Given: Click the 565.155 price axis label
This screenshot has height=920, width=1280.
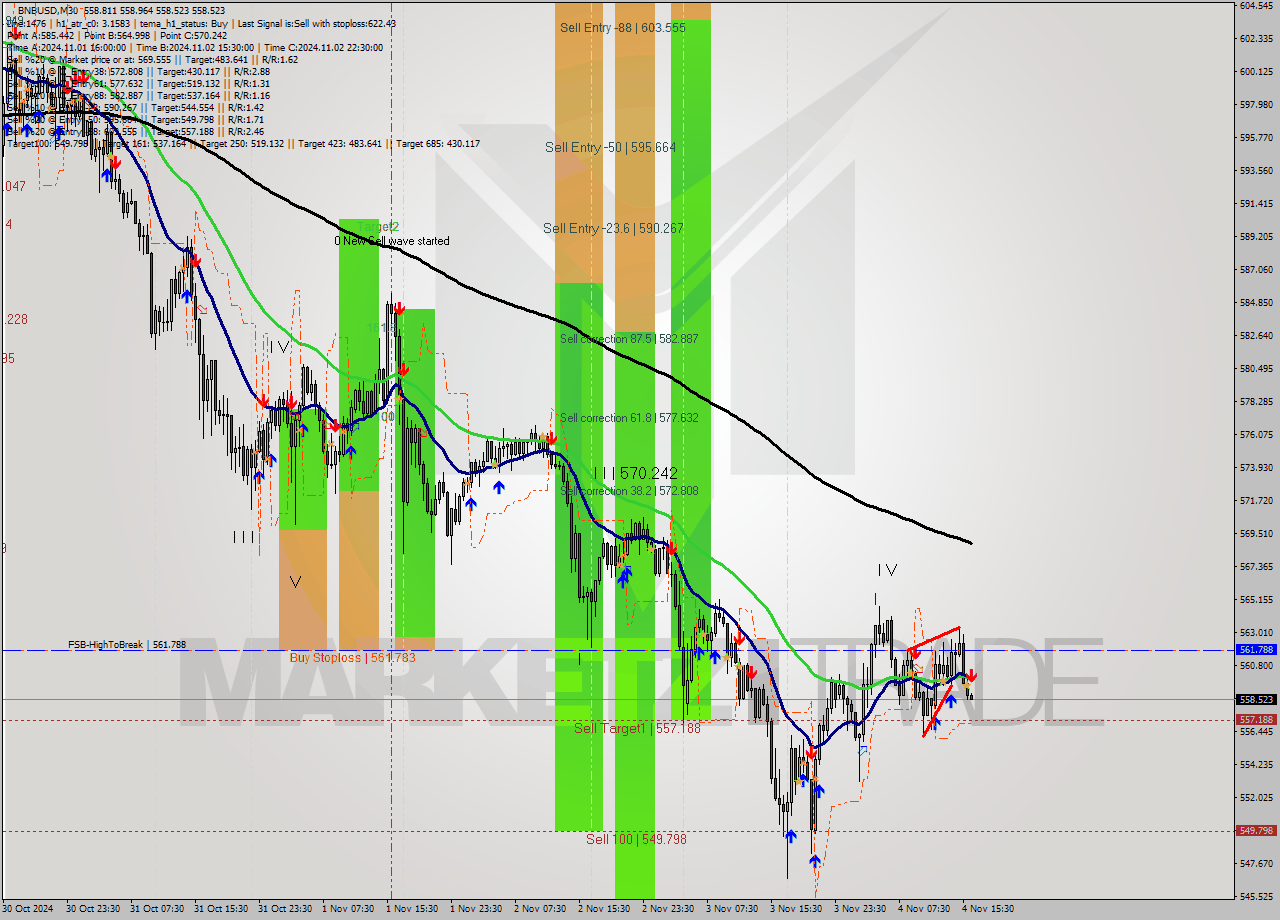Looking at the screenshot, I should (x=1256, y=600).
